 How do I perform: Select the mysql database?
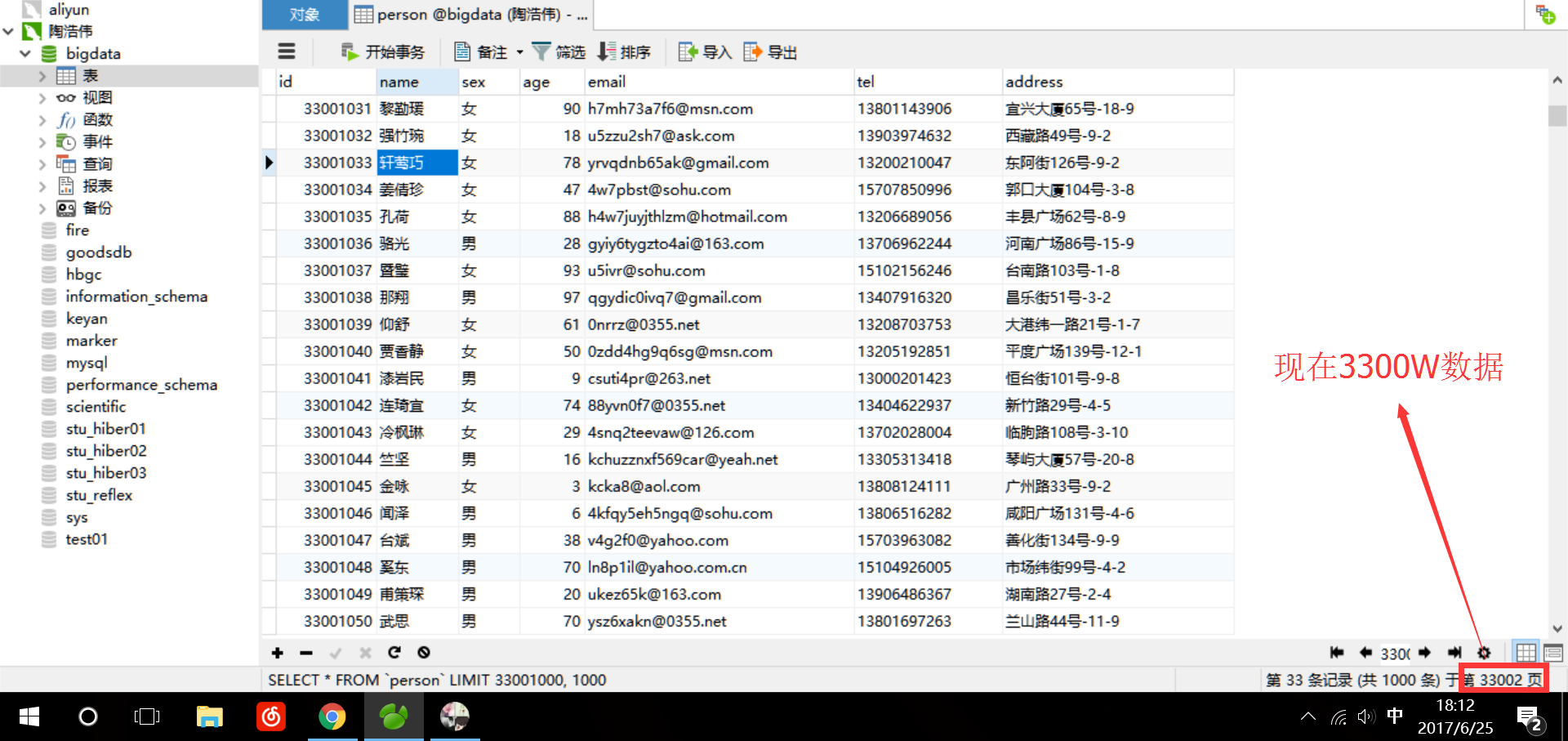pos(86,363)
